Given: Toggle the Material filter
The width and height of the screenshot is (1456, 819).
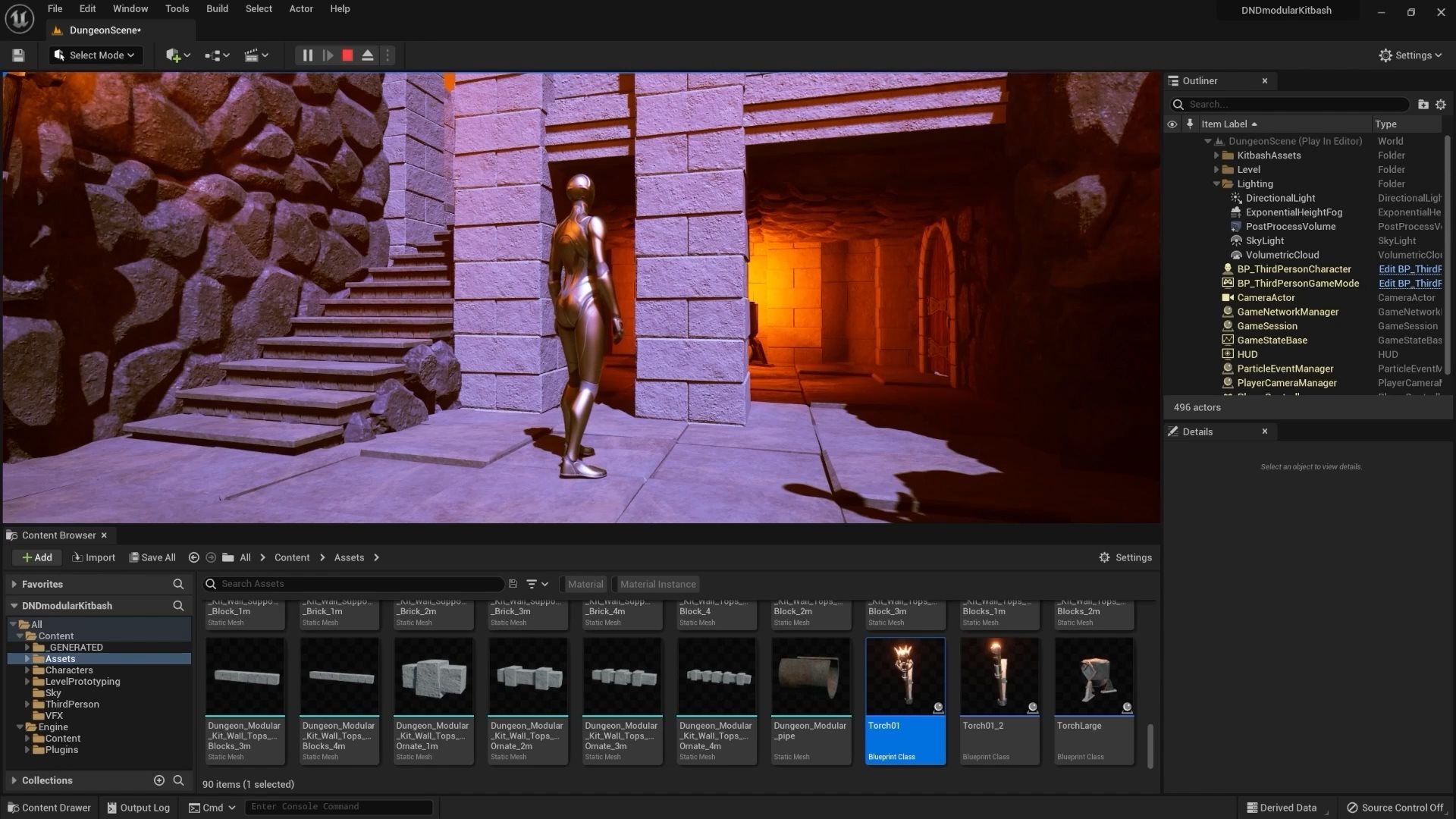Looking at the screenshot, I should pos(585,585).
